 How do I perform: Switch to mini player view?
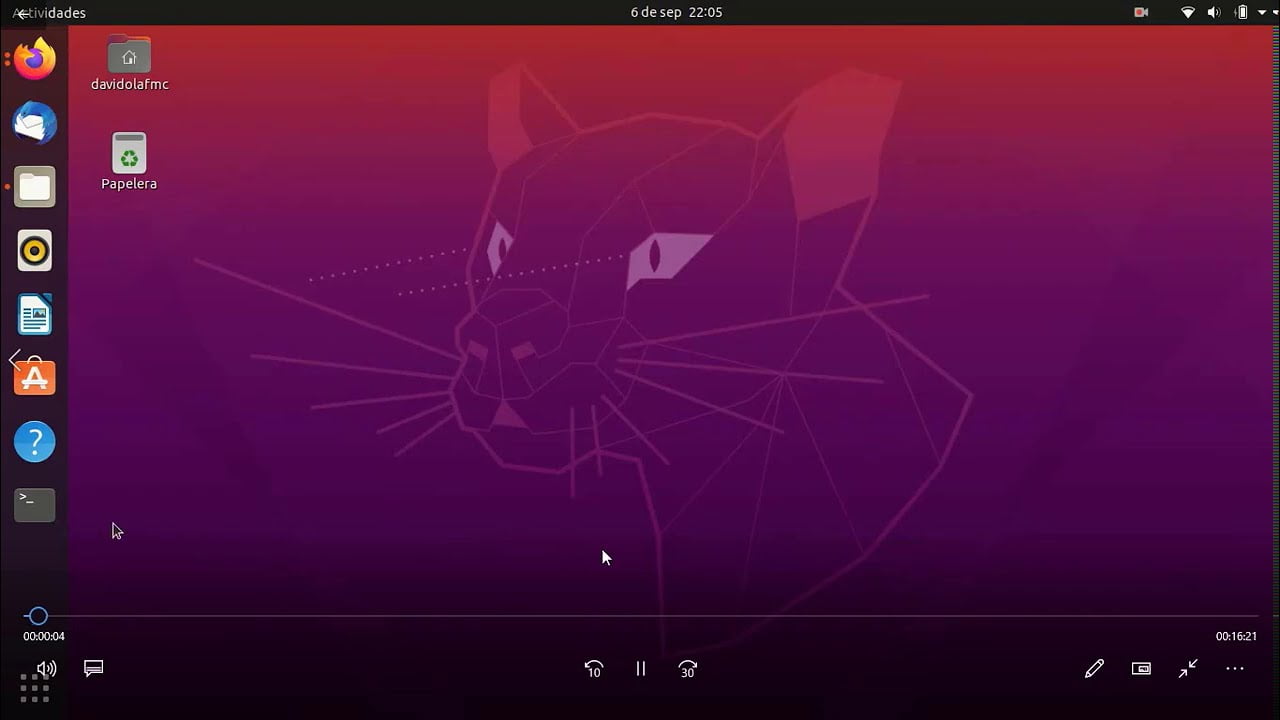pos(1141,669)
